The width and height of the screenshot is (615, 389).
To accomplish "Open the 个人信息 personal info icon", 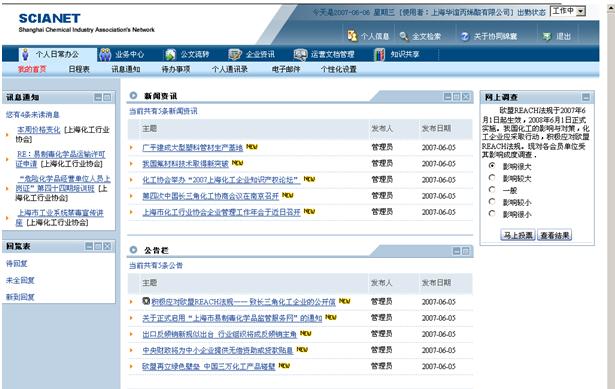I will pos(352,36).
